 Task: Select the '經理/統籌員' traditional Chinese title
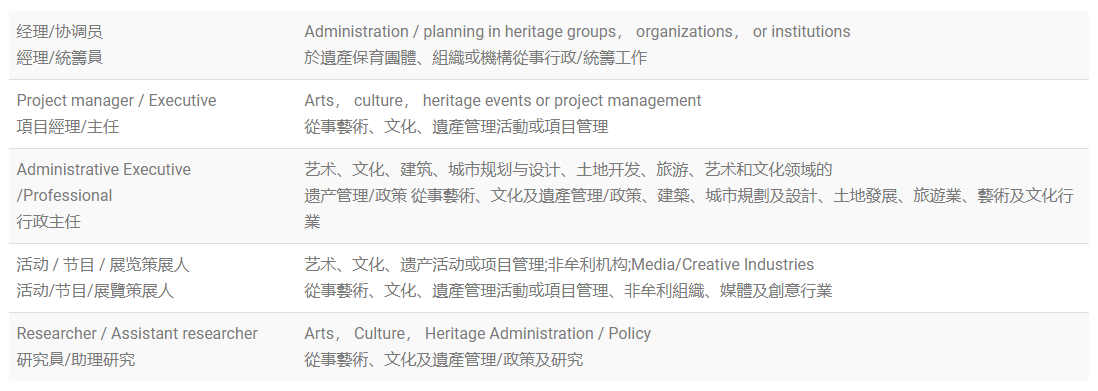tap(60, 57)
